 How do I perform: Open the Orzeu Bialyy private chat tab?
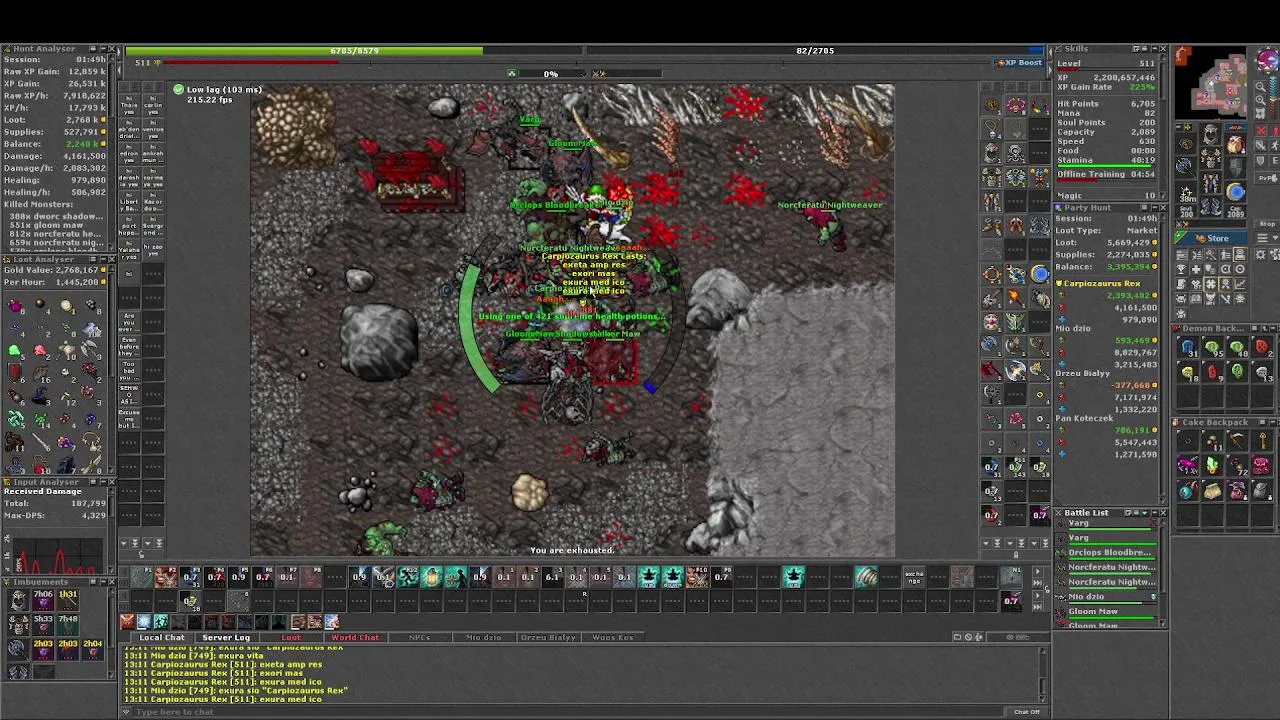[x=548, y=637]
